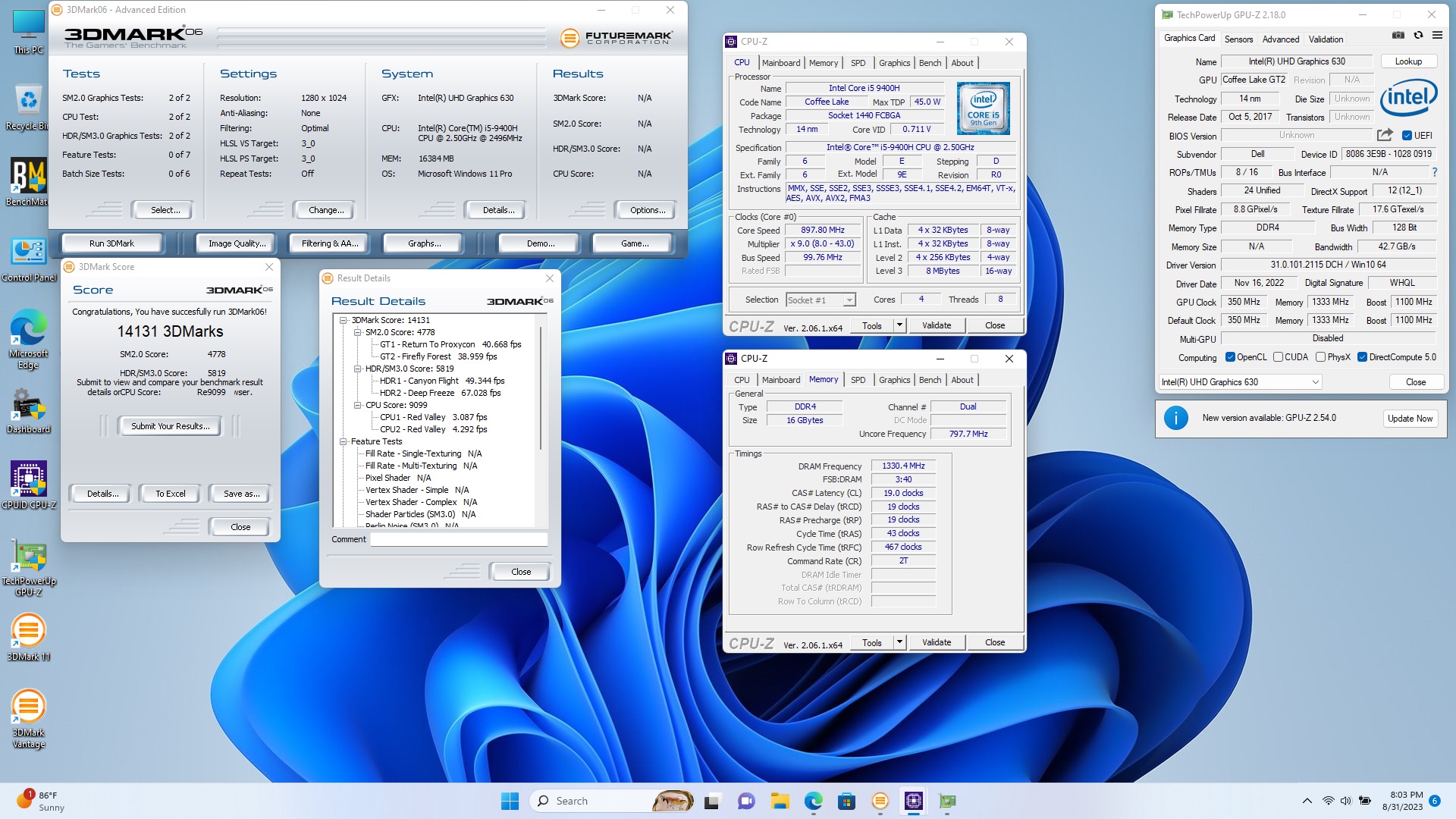This screenshot has height=819, width=1456.
Task: Open the Mainboard tab in the top CPU-Z window
Action: (781, 63)
